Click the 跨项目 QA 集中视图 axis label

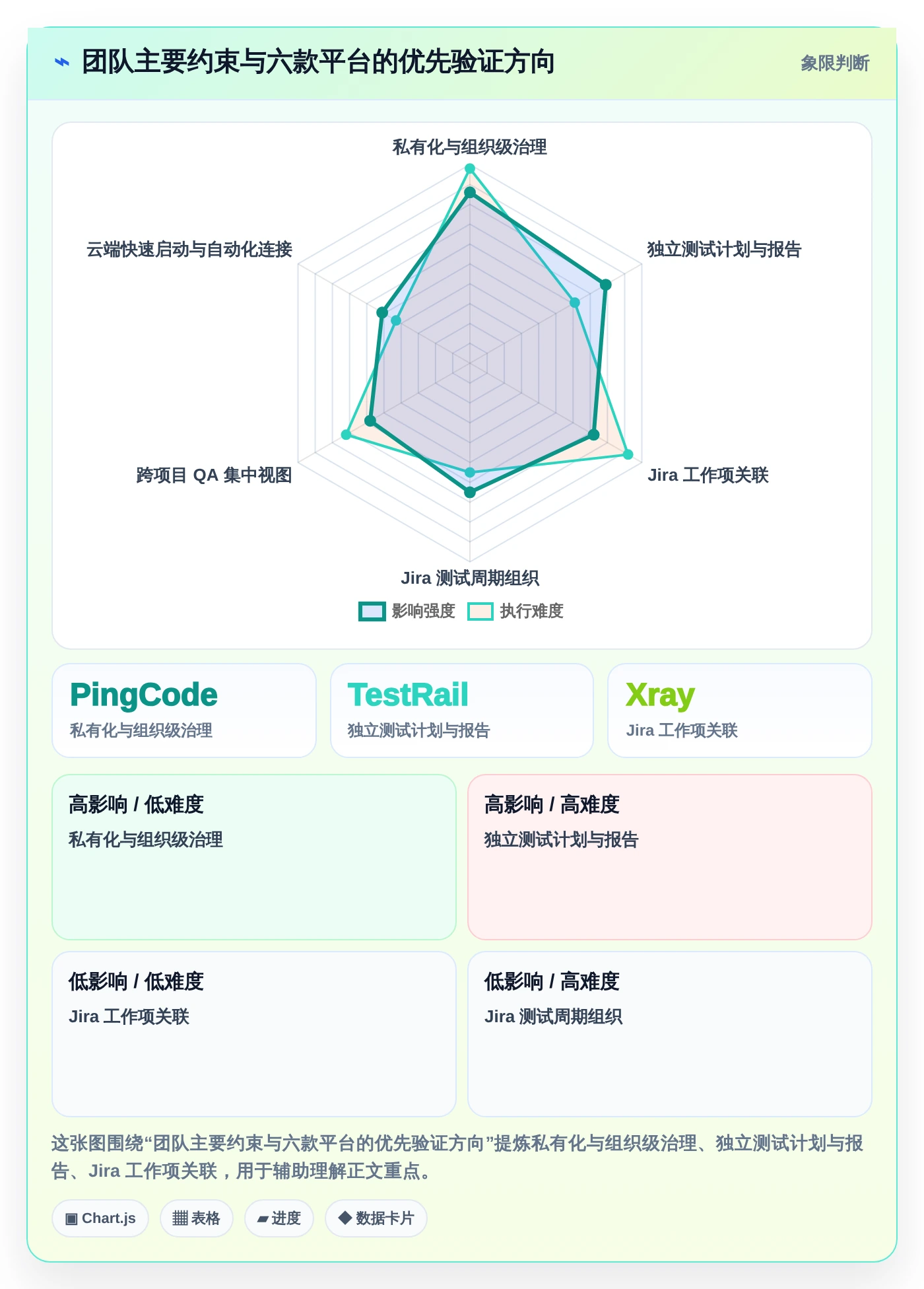click(214, 475)
